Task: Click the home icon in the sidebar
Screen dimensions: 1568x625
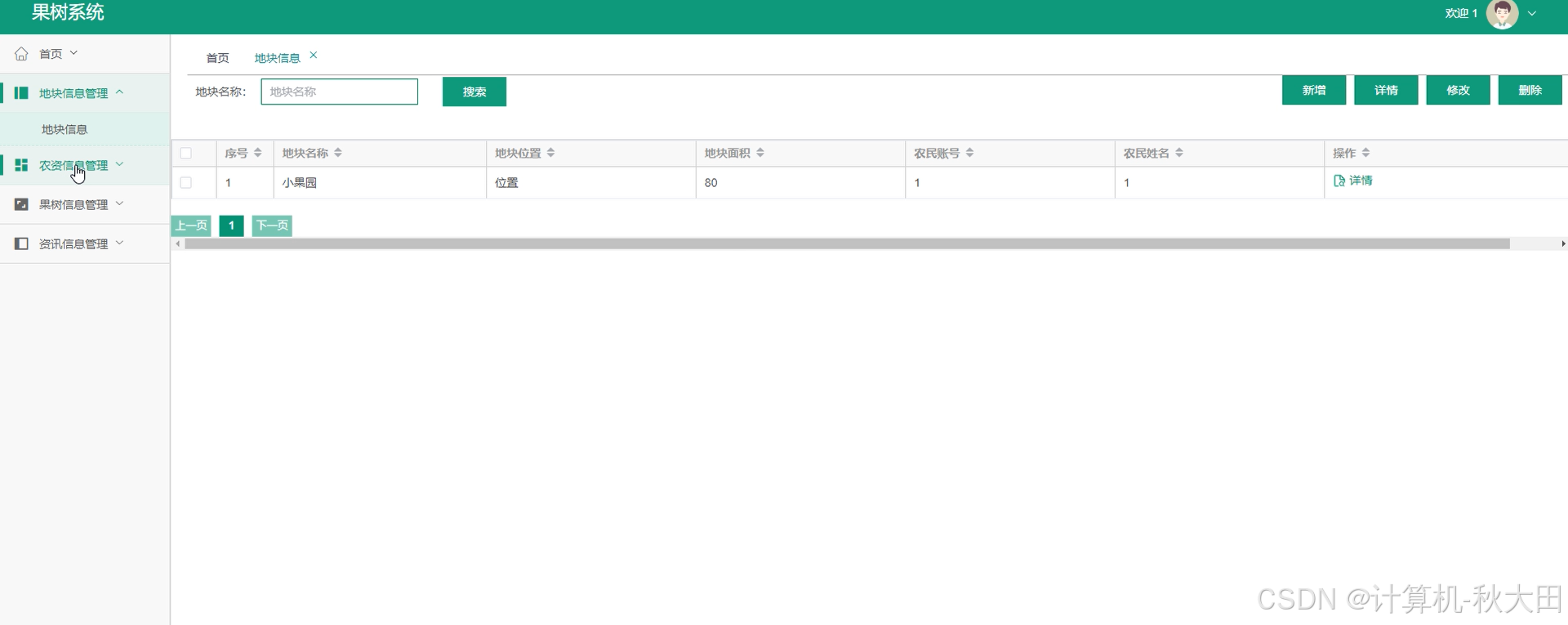Action: tap(21, 54)
